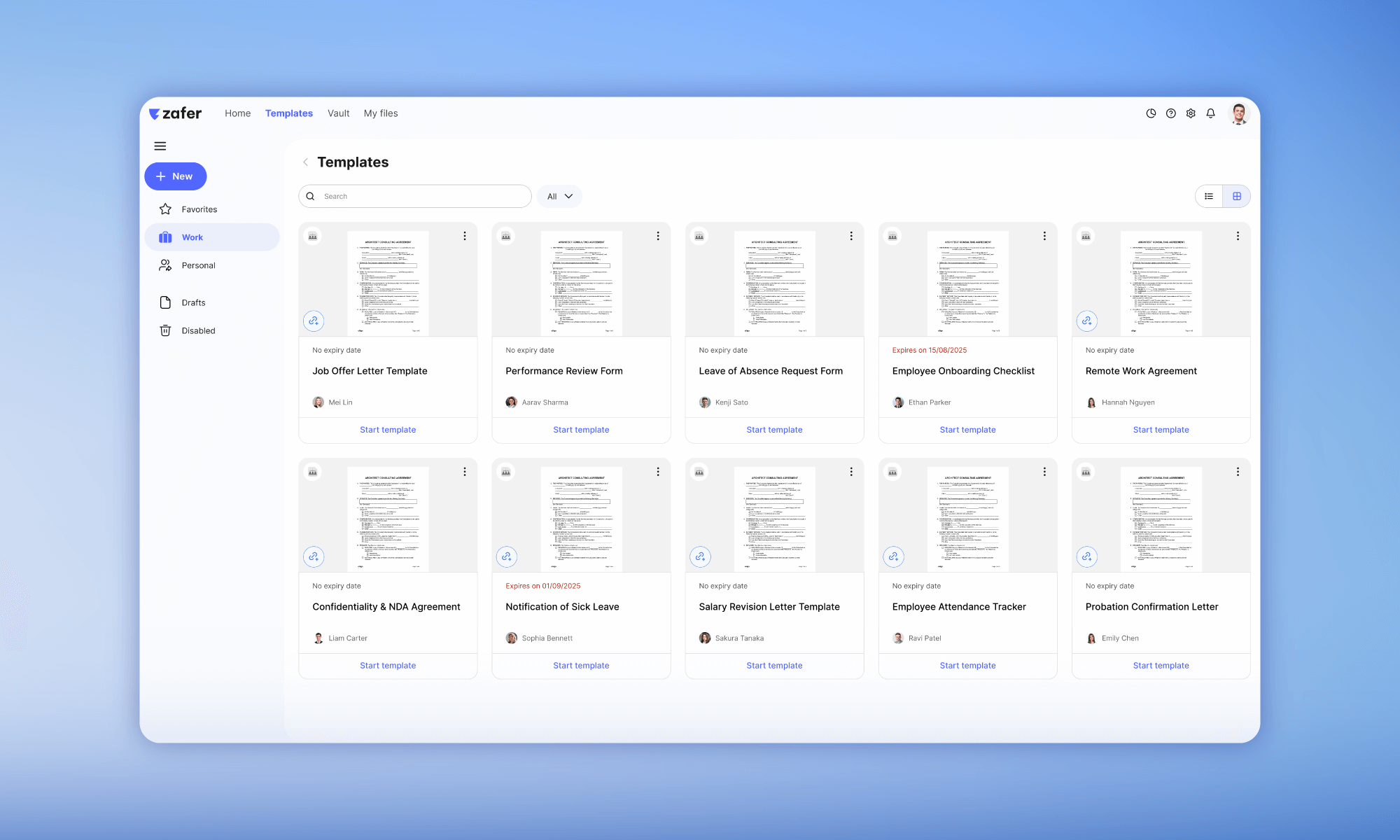Open the Employee Attendance Tracker document thumbnail

click(x=967, y=519)
